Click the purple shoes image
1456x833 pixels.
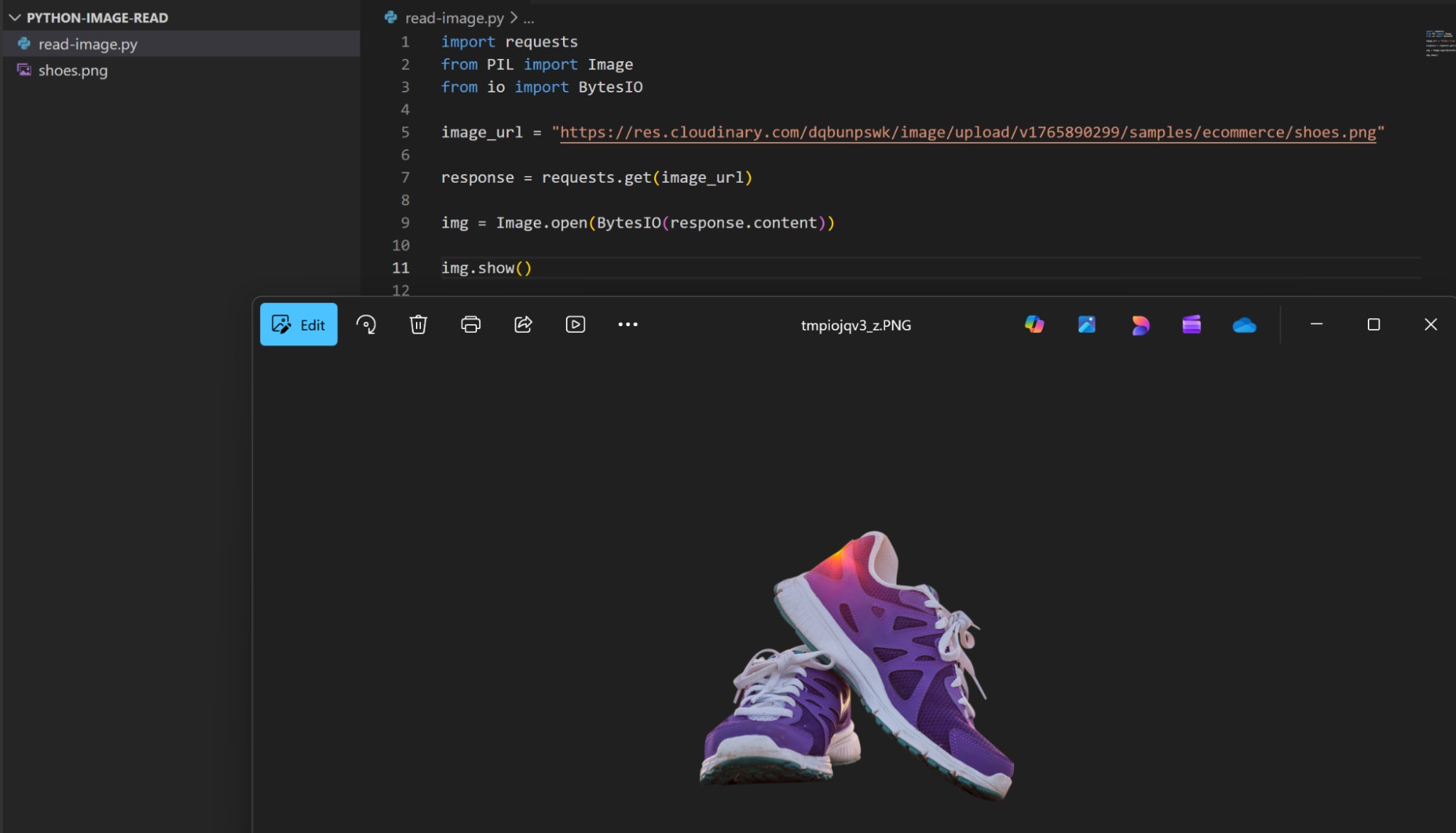[857, 666]
